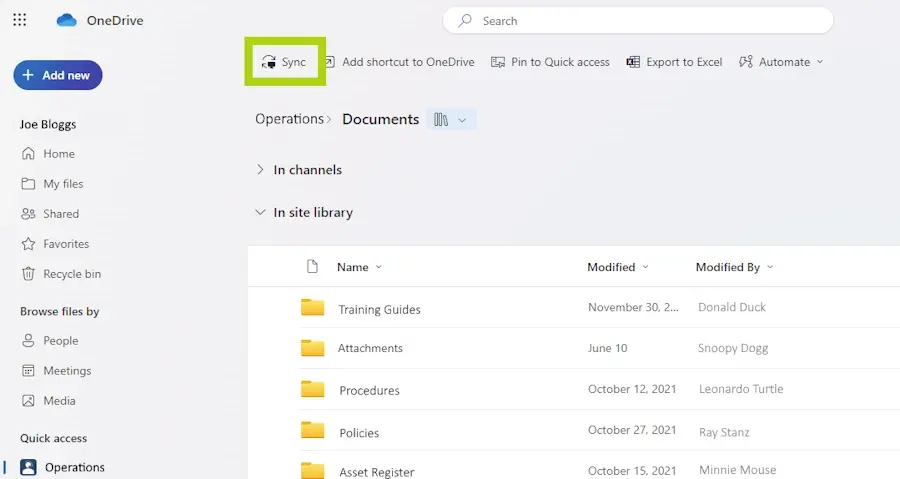Click the Operations breadcrumb link
Viewport: 900px width, 479px height.
point(289,119)
